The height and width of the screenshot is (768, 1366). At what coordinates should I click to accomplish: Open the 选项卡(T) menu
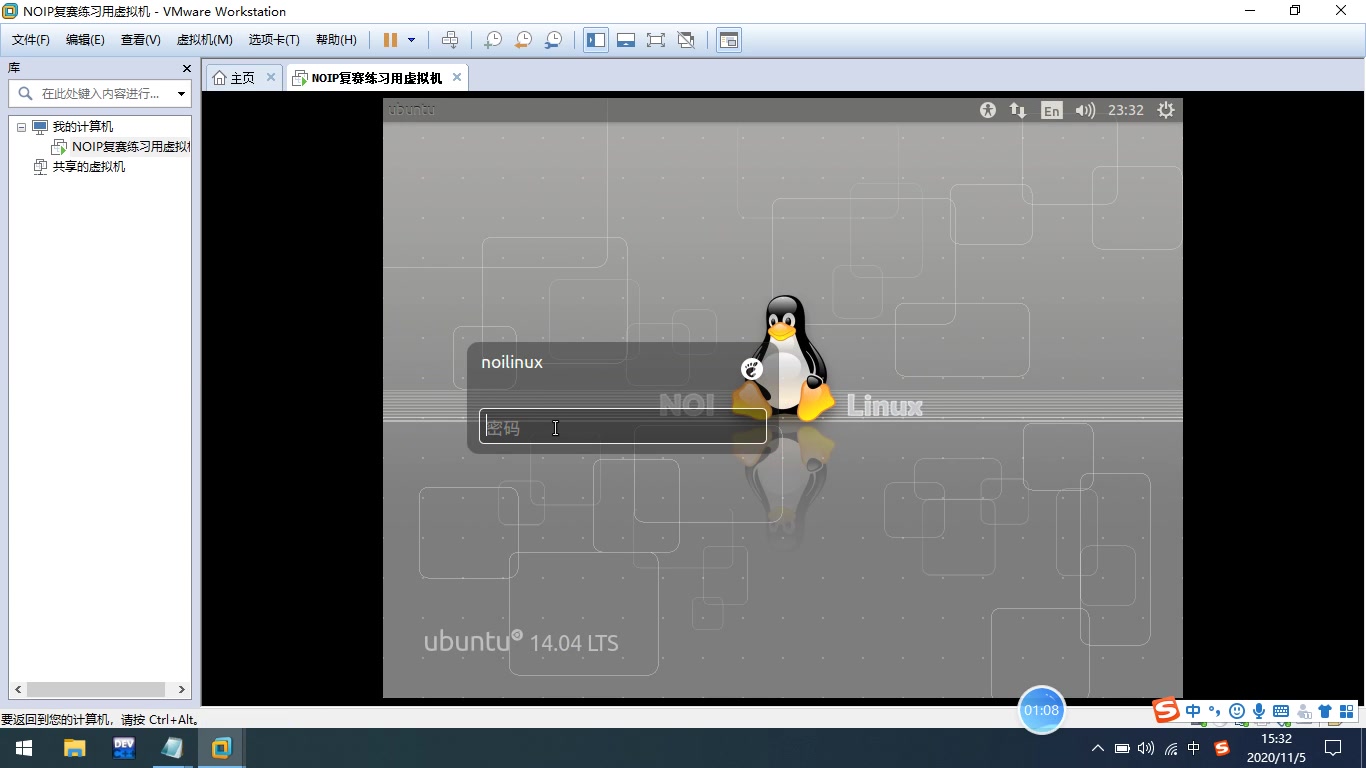[x=274, y=40]
